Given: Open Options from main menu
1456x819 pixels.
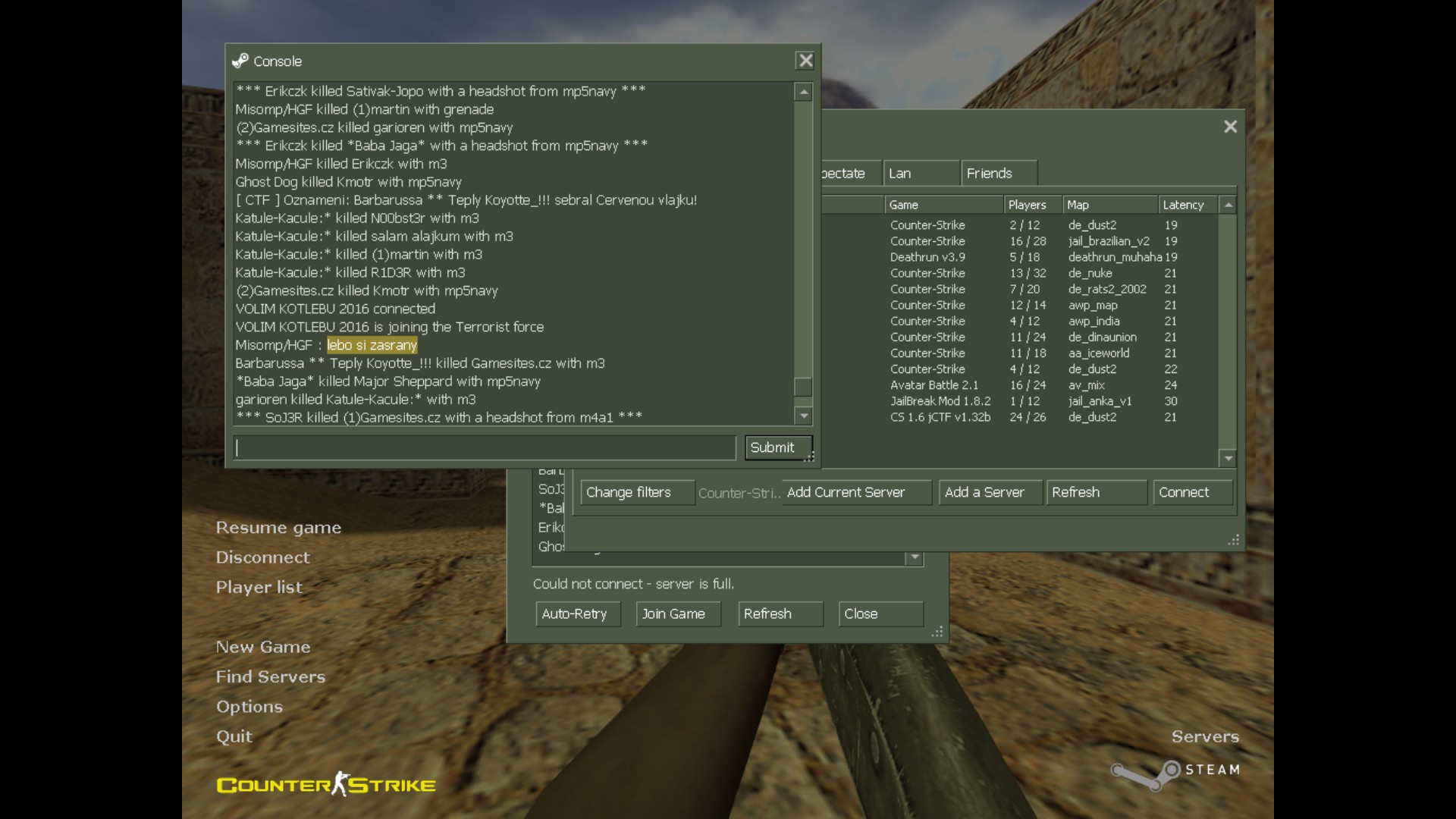Looking at the screenshot, I should pos(249,707).
